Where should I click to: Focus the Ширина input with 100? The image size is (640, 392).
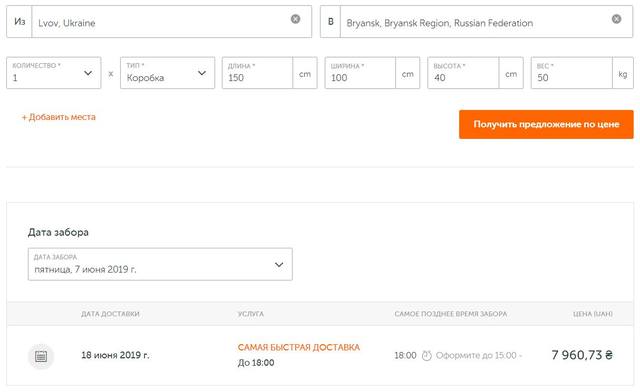point(360,73)
